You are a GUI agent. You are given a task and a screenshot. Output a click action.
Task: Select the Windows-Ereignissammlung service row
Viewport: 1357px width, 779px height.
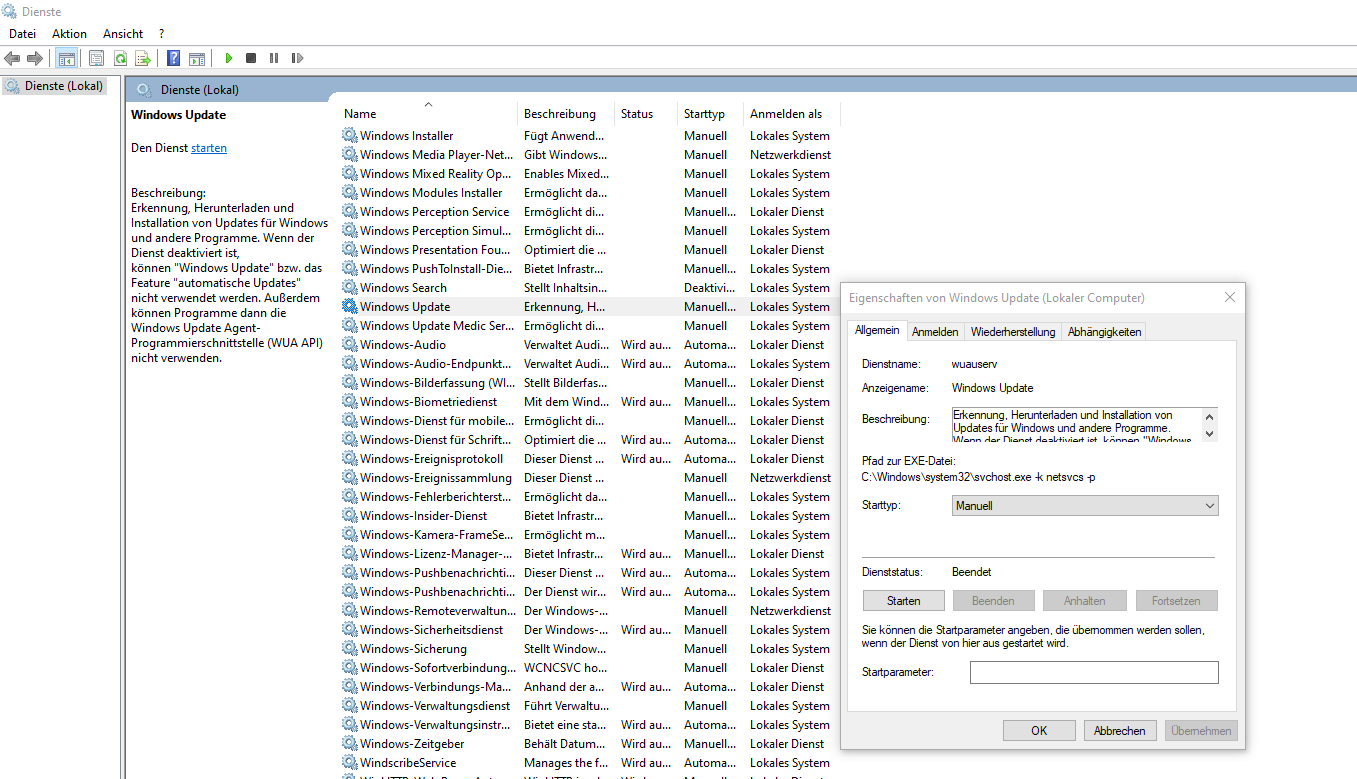click(588, 477)
